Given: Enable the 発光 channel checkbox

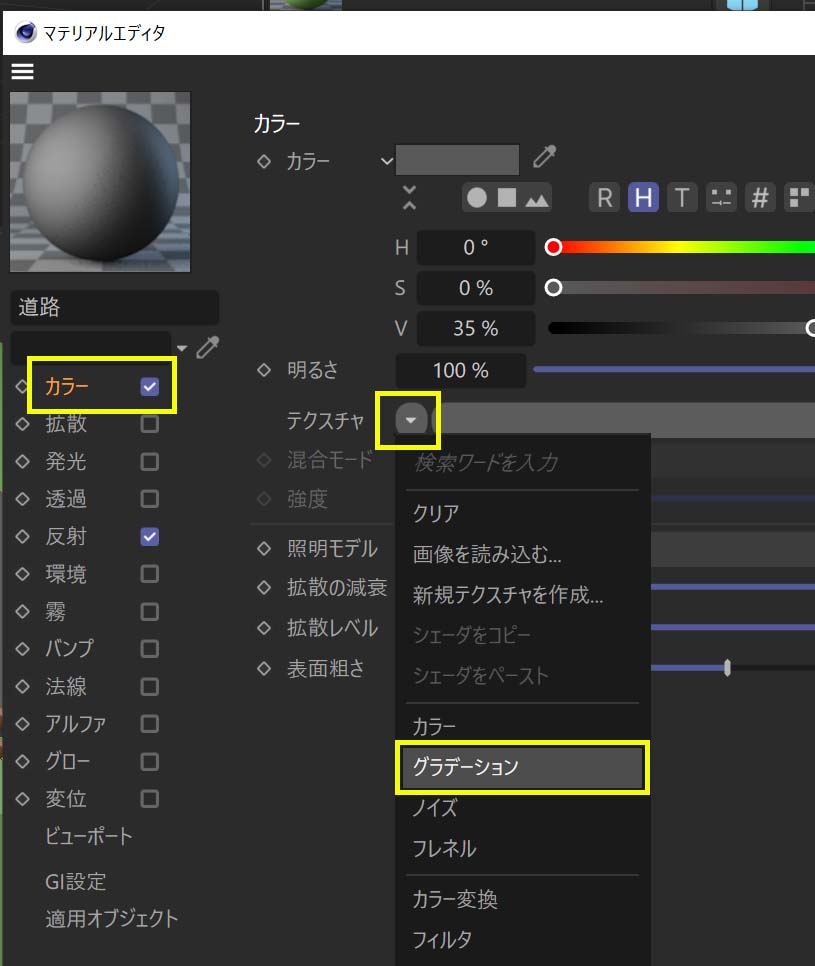Looking at the screenshot, I should [x=149, y=461].
